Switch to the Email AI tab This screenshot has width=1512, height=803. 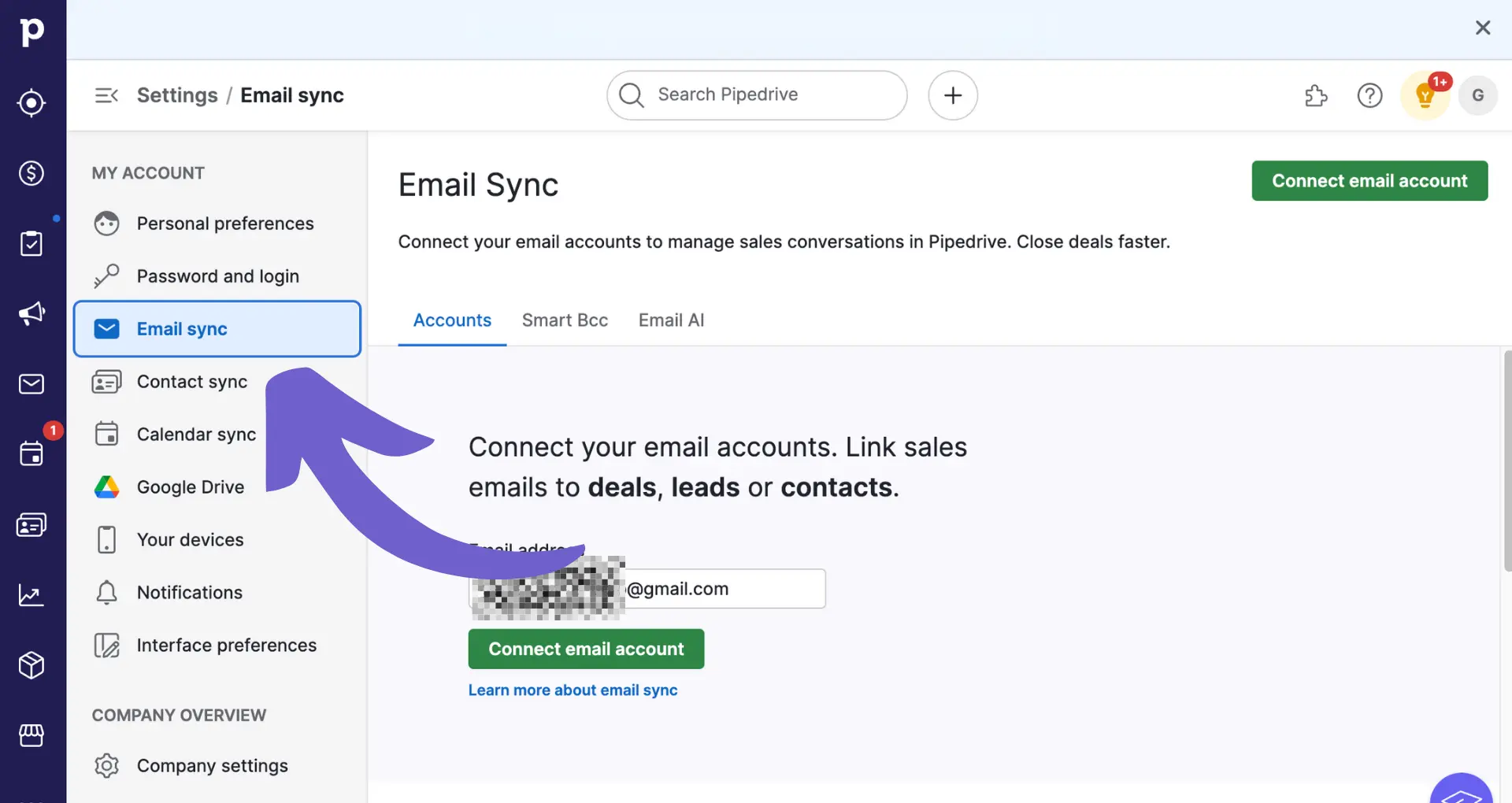pos(671,320)
